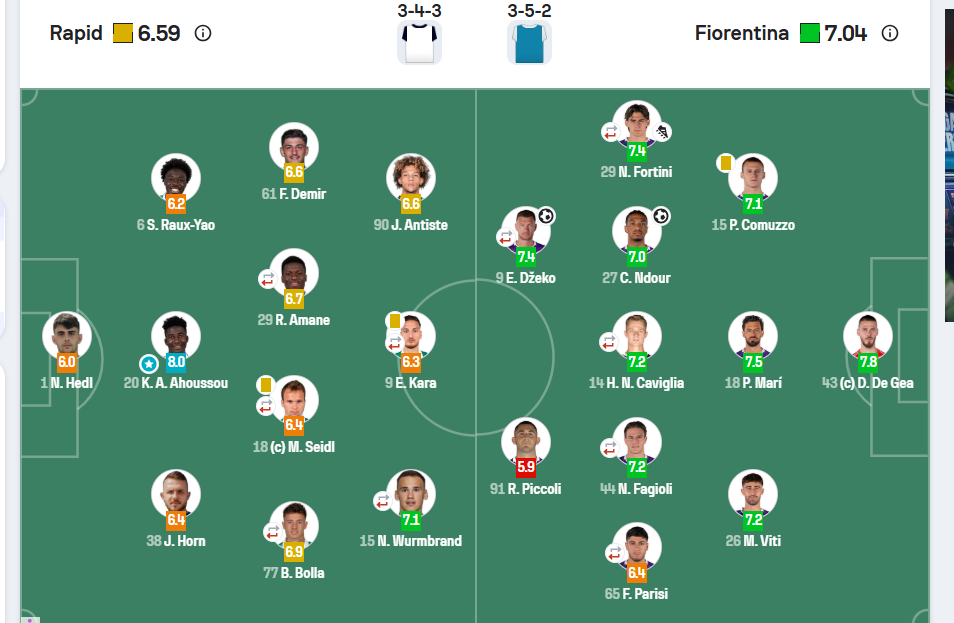Open D. De Gea player photo
This screenshot has width=954, height=623.
tap(867, 335)
